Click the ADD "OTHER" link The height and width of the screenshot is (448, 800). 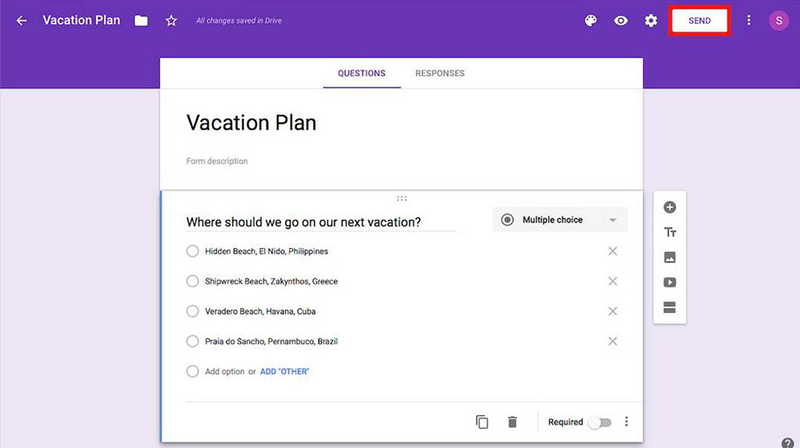[x=285, y=371]
